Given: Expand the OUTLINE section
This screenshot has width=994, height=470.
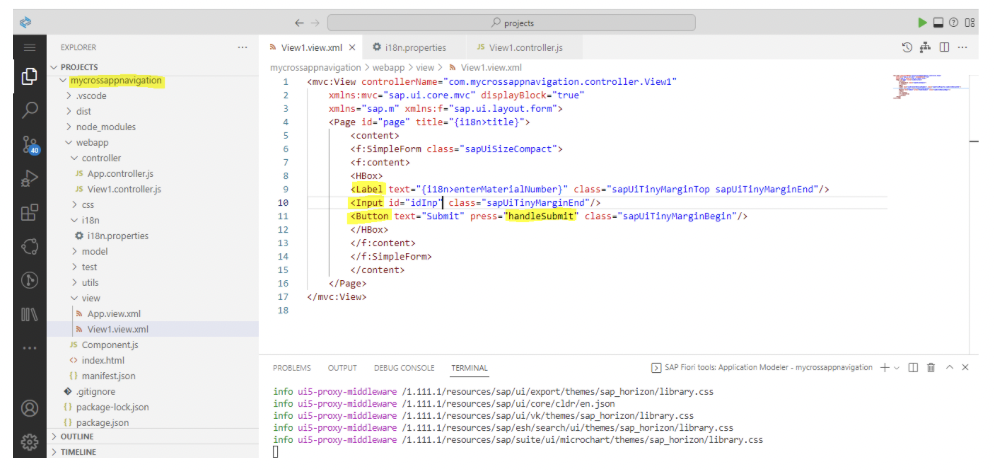Looking at the screenshot, I should [x=77, y=437].
